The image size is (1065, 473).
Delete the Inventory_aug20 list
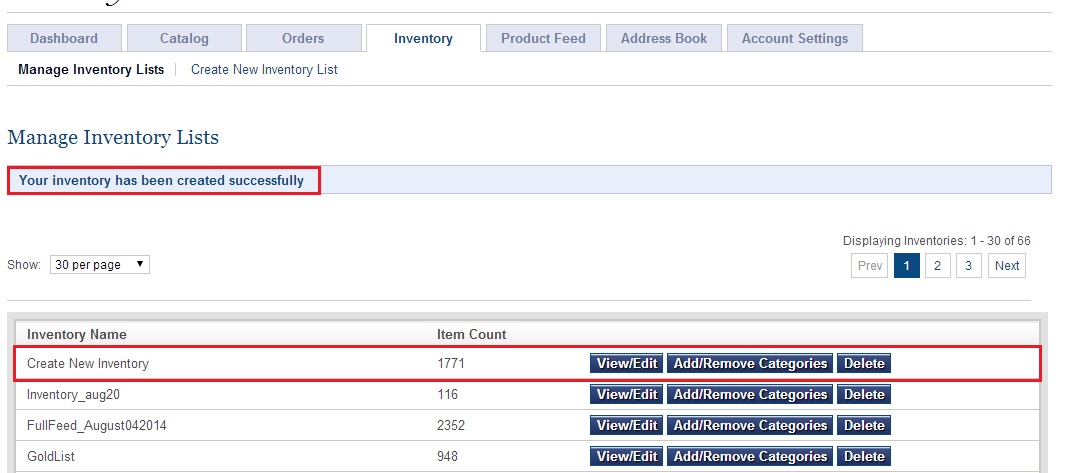coord(864,395)
